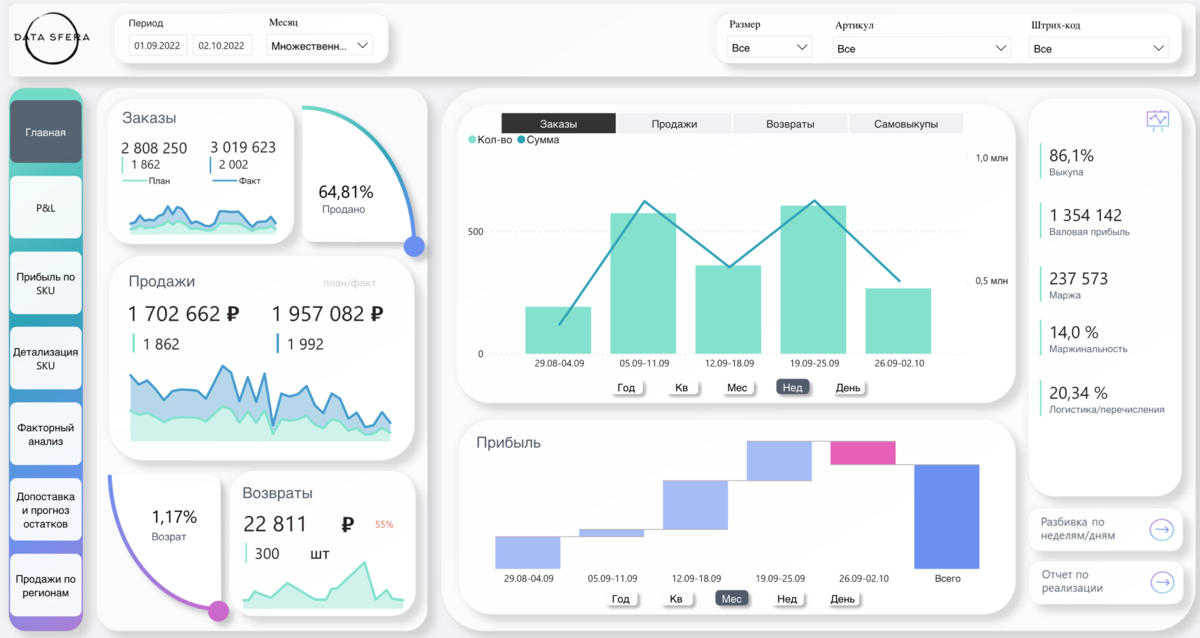Image resolution: width=1200 pixels, height=638 pixels.
Task: Set orders chart granularity to Год
Action: [626, 388]
